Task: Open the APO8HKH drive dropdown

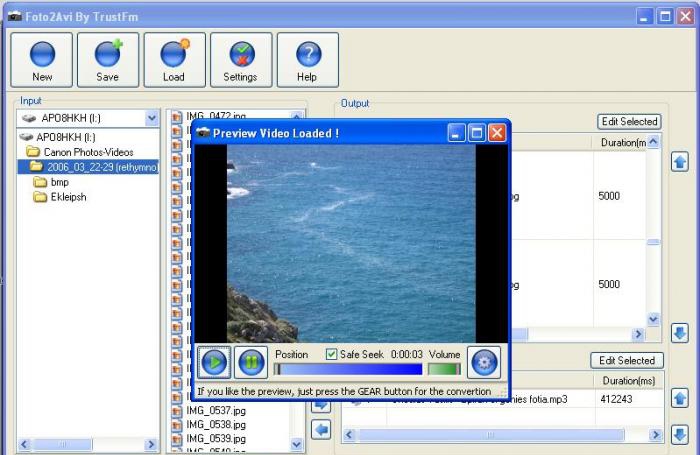Action: point(152,118)
